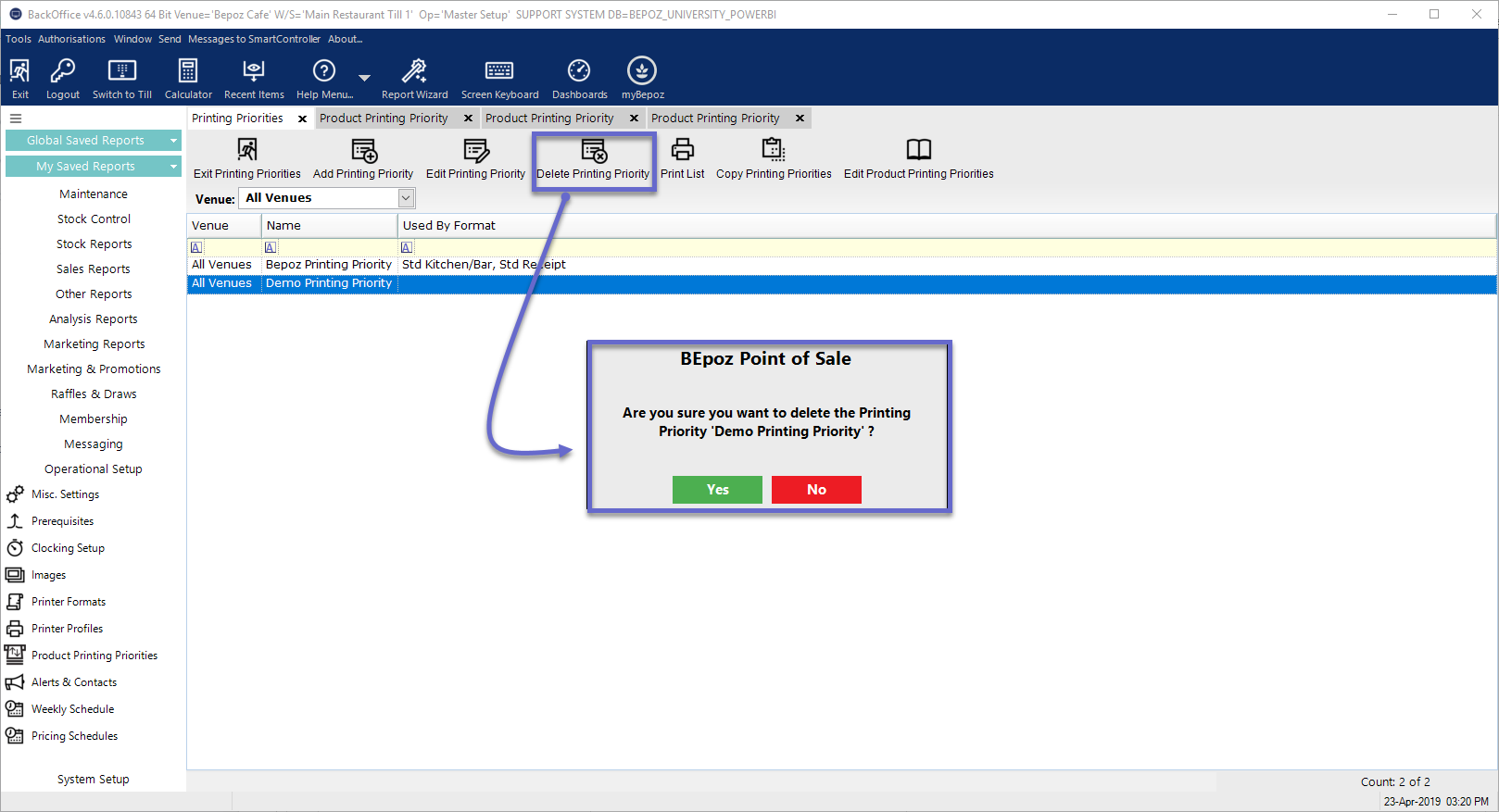This screenshot has height=812, width=1499.
Task: Open Messages to SmartController menu
Action: 254,39
